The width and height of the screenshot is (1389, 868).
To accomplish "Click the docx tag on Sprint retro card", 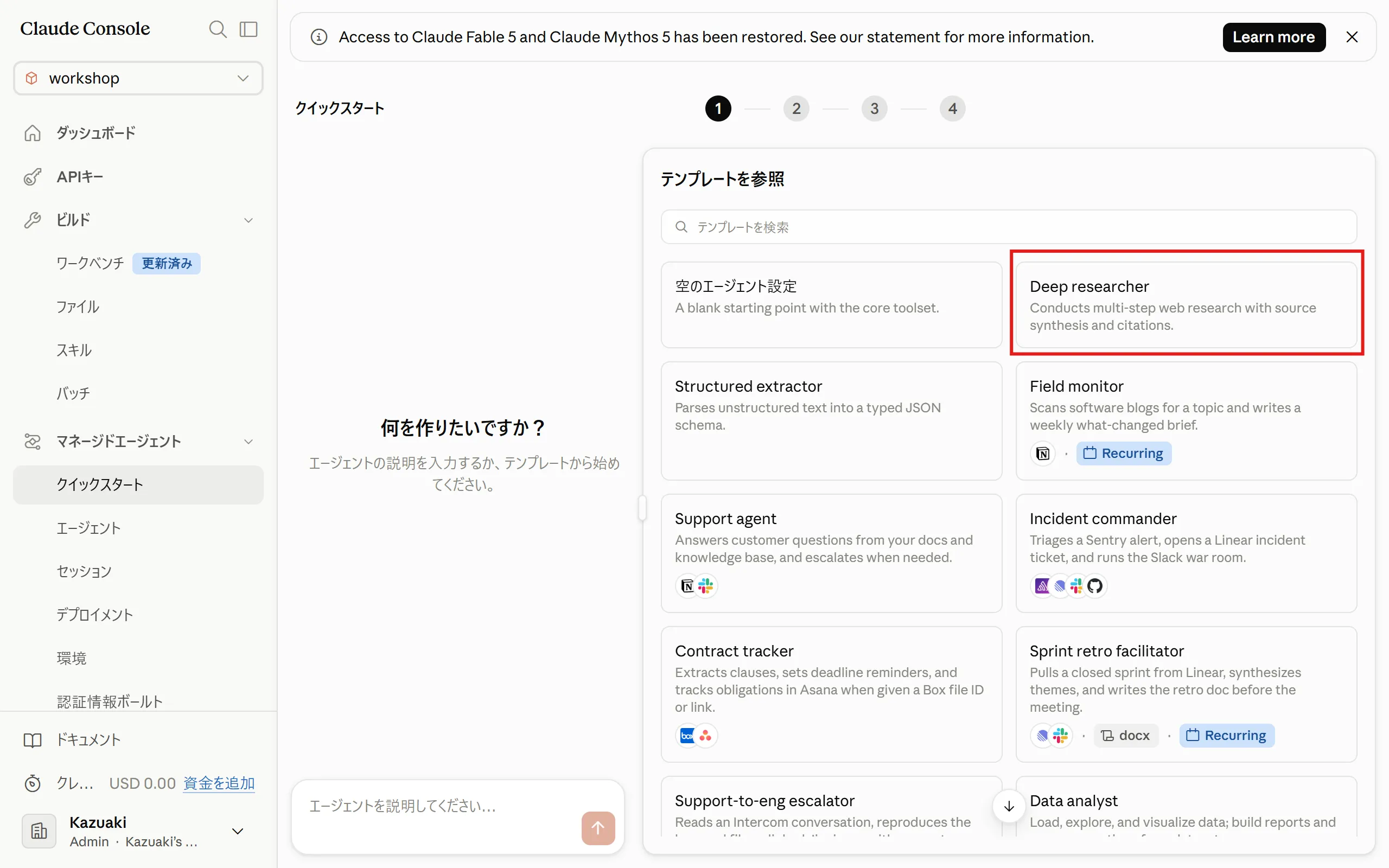I will (x=1125, y=736).
